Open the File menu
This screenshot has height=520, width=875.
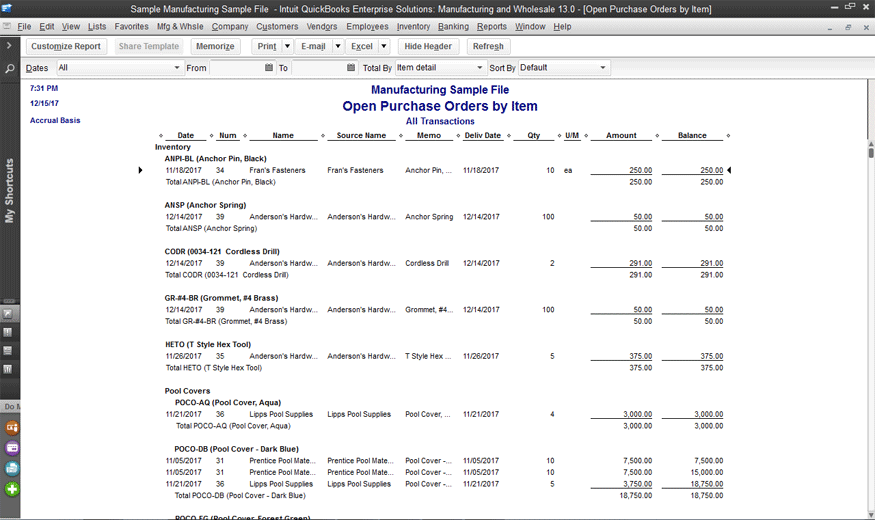coord(24,26)
